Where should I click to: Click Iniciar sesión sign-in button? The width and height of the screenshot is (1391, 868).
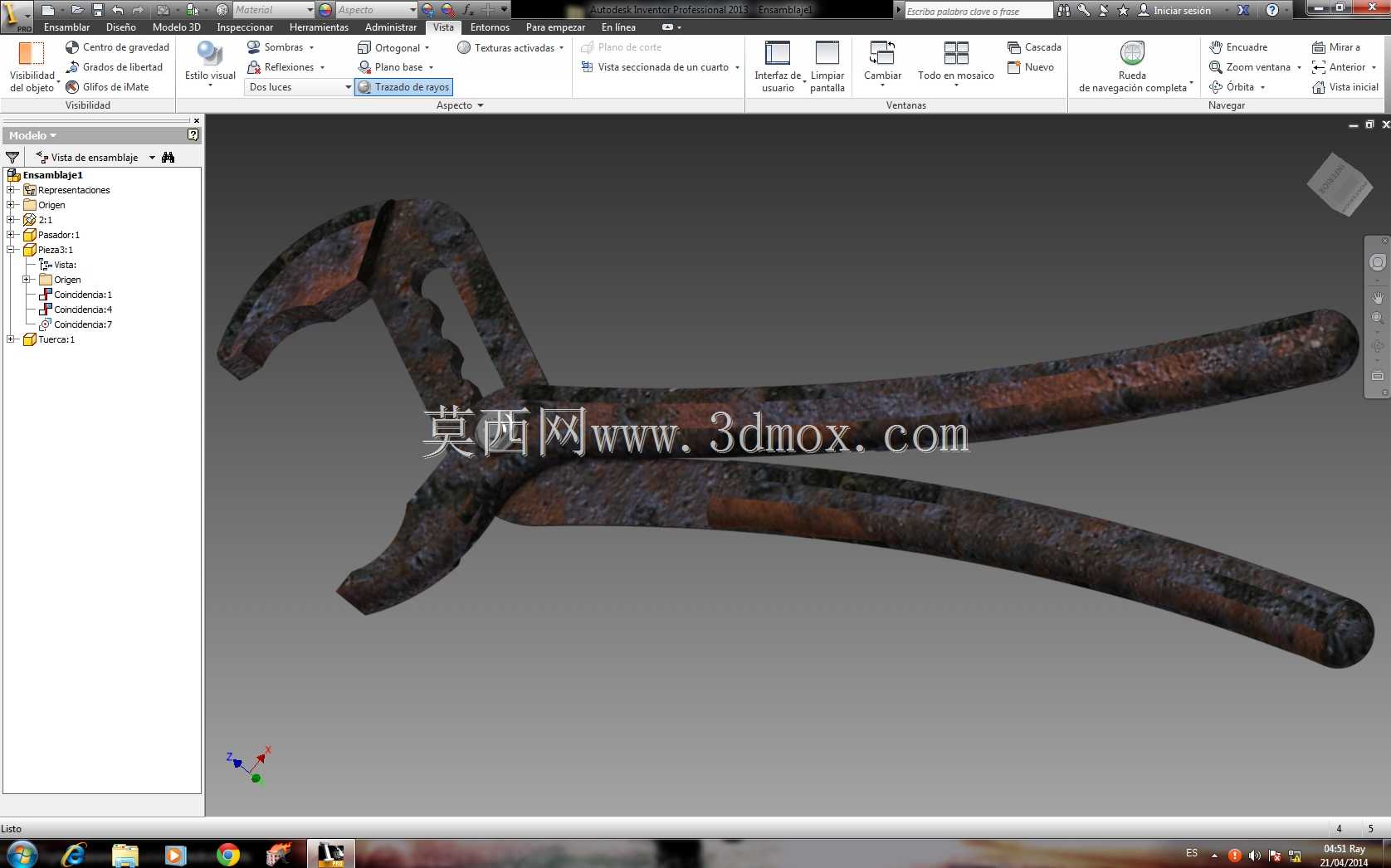point(1174,10)
